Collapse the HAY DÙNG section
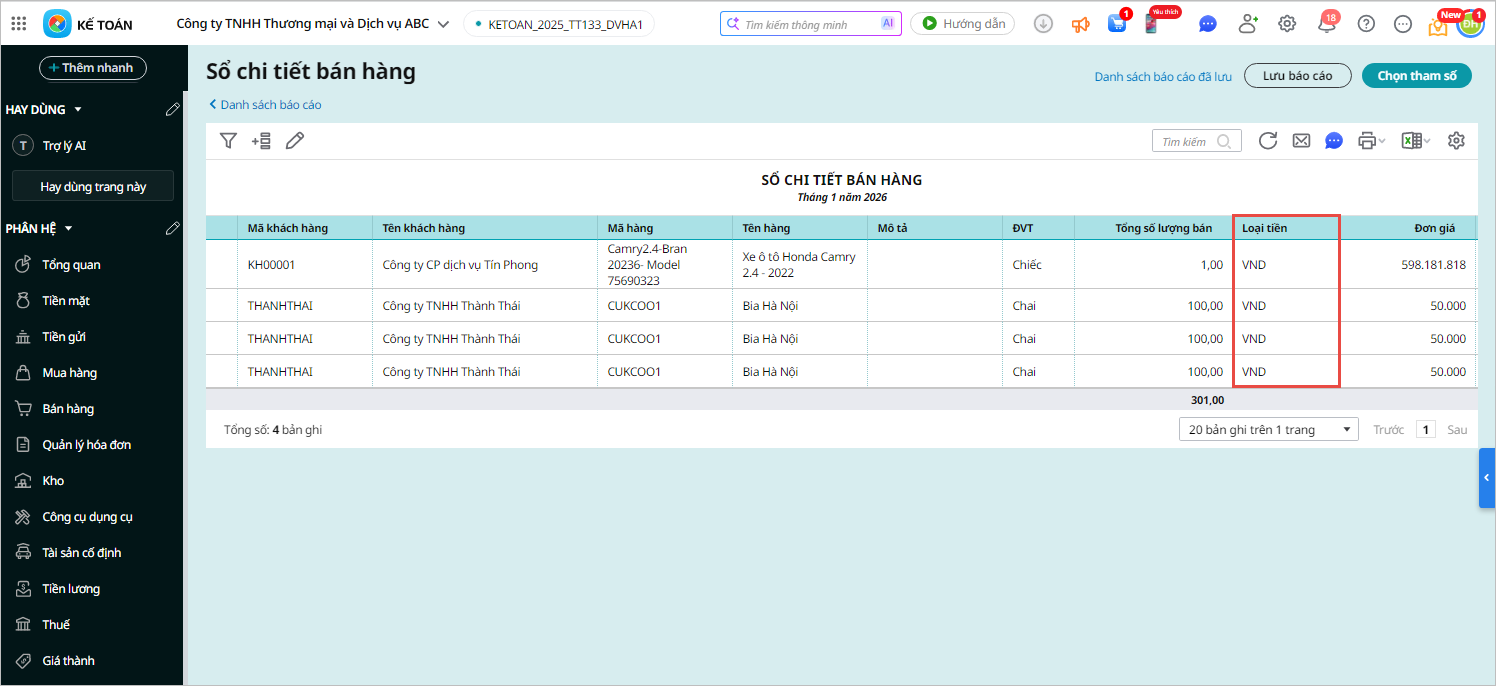Screen dimensions: 1496x693 click(x=78, y=110)
